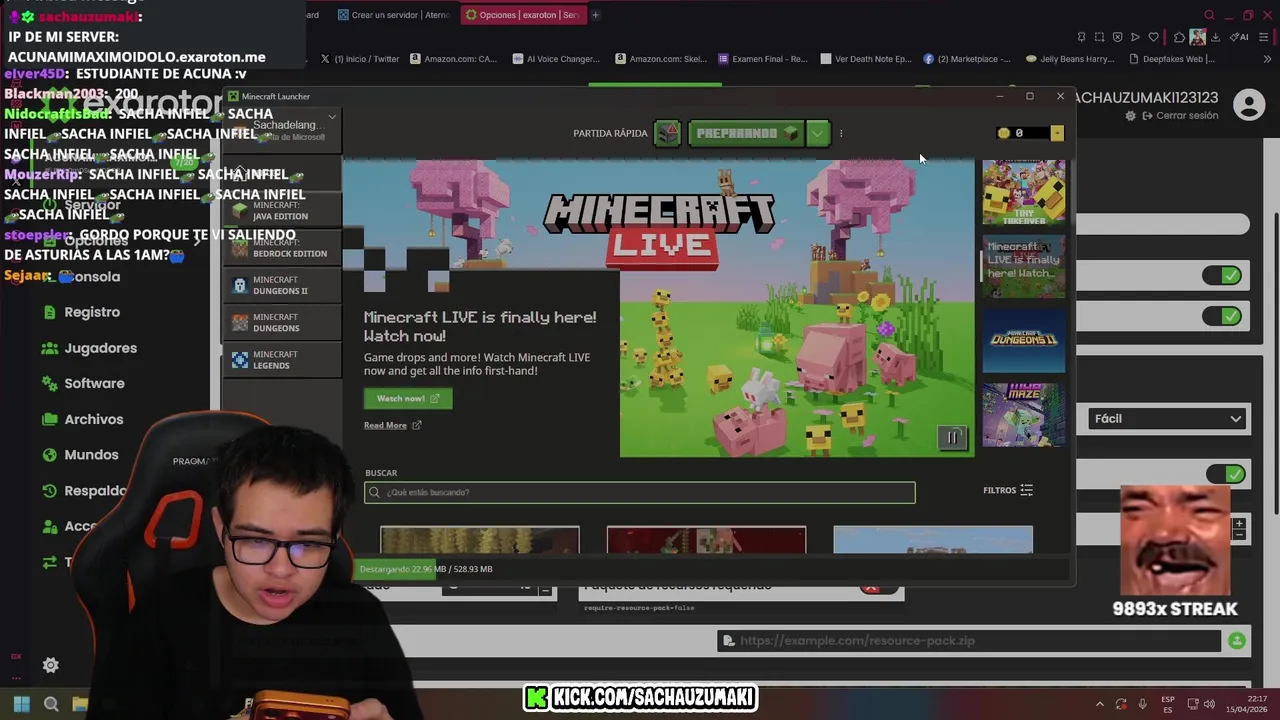Open the Fácil difficulty dropdown
This screenshot has width=1280, height=720.
pos(1167,419)
